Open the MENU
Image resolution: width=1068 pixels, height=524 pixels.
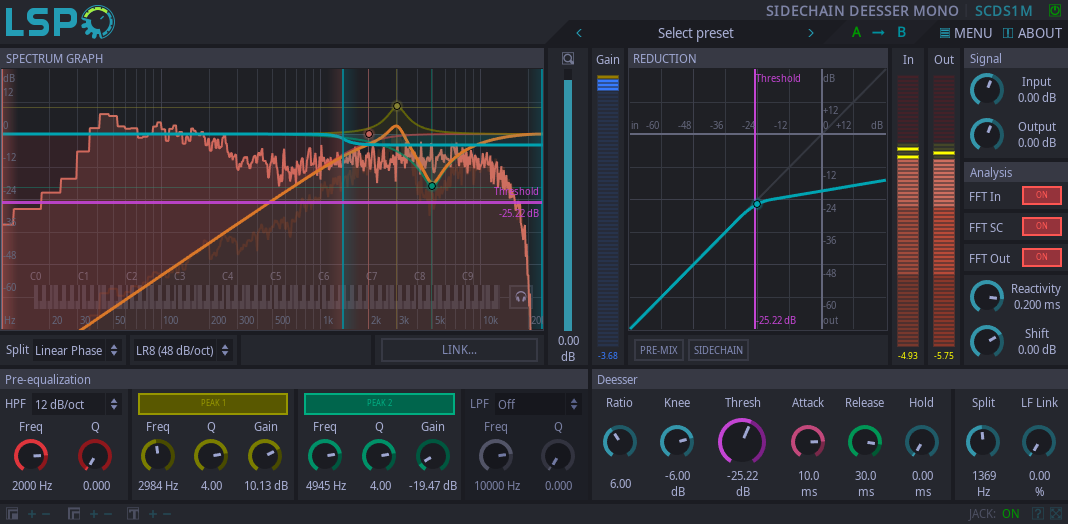[x=965, y=33]
